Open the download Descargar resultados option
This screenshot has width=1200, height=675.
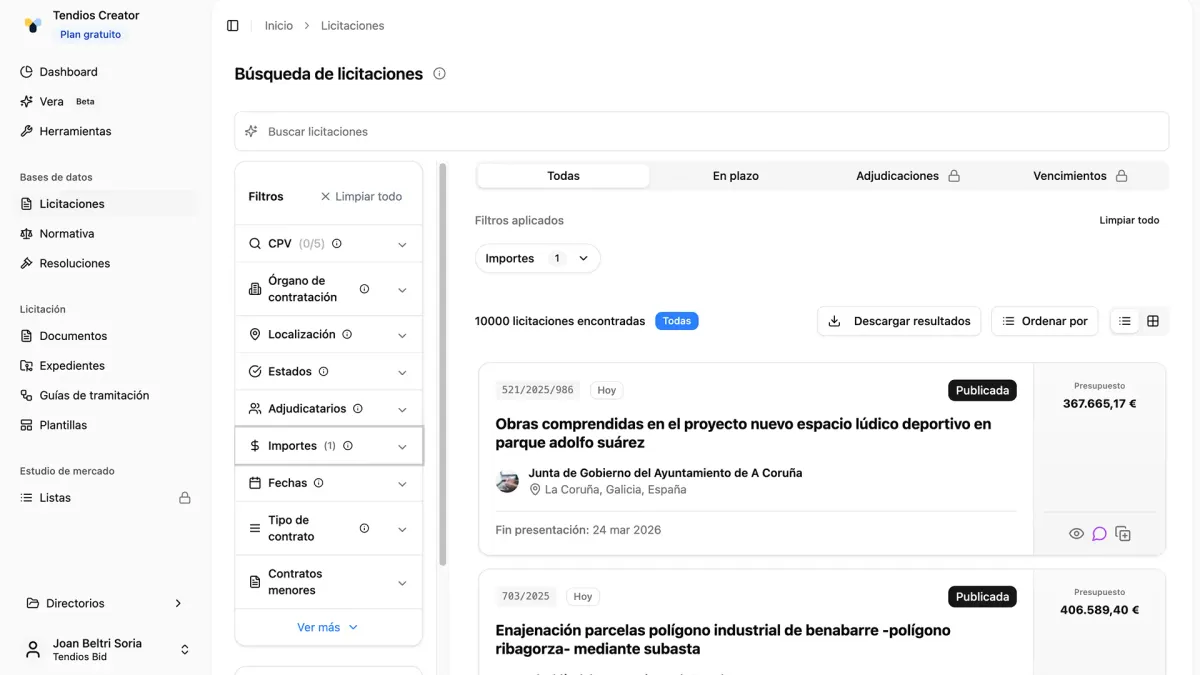[898, 321]
